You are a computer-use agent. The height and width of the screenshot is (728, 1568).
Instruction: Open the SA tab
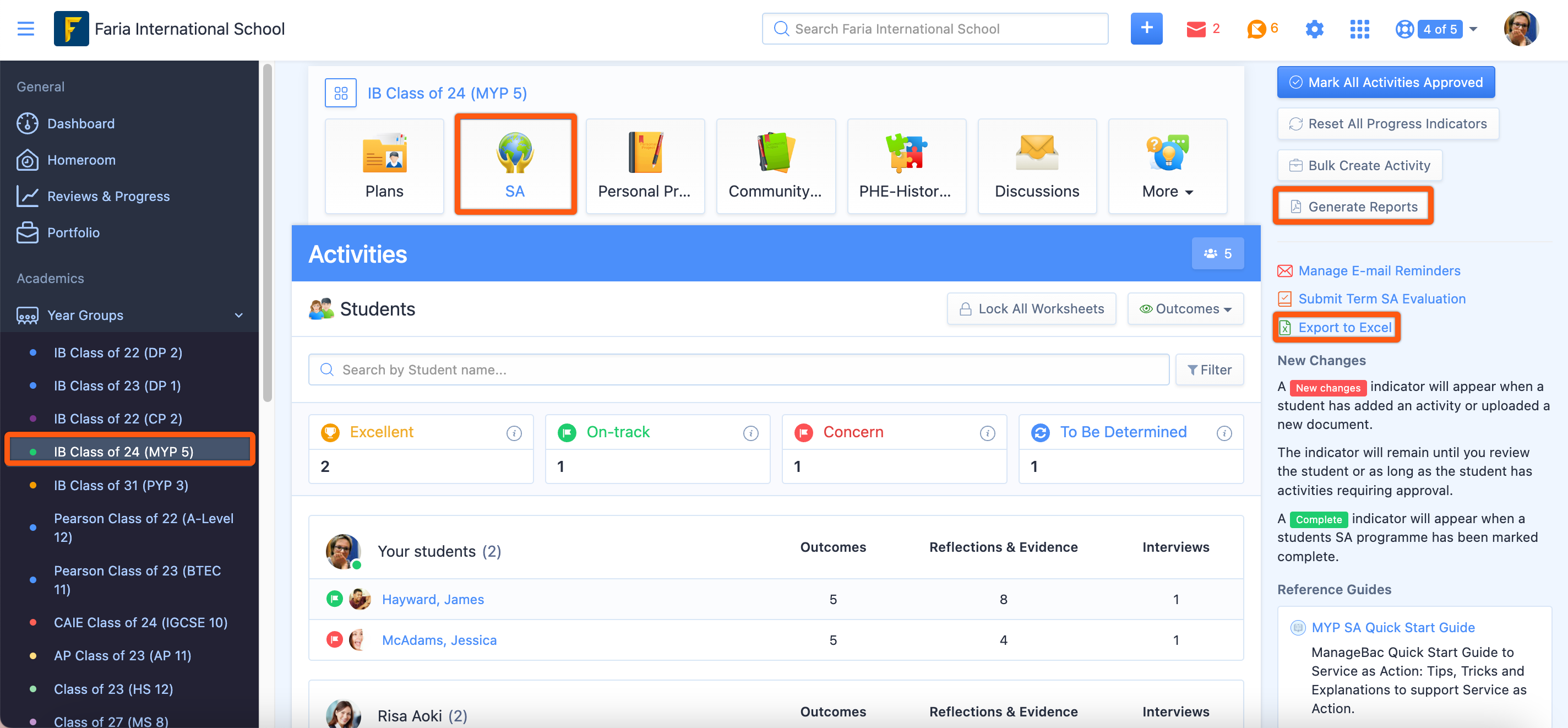tap(515, 166)
